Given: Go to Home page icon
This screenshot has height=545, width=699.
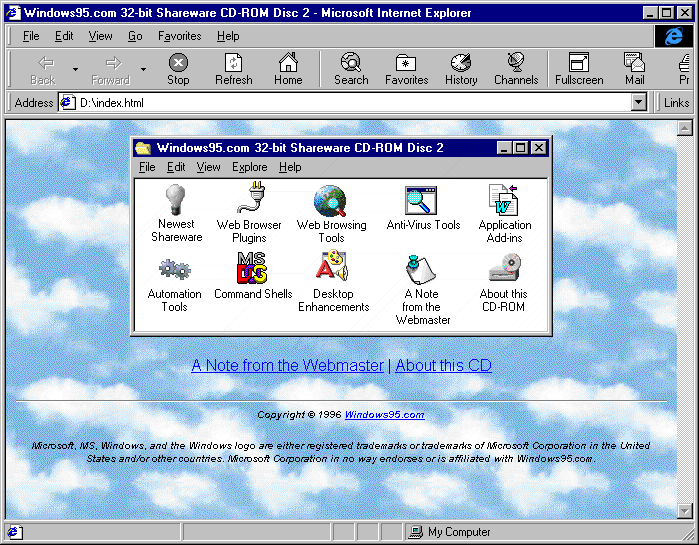Looking at the screenshot, I should (x=288, y=69).
